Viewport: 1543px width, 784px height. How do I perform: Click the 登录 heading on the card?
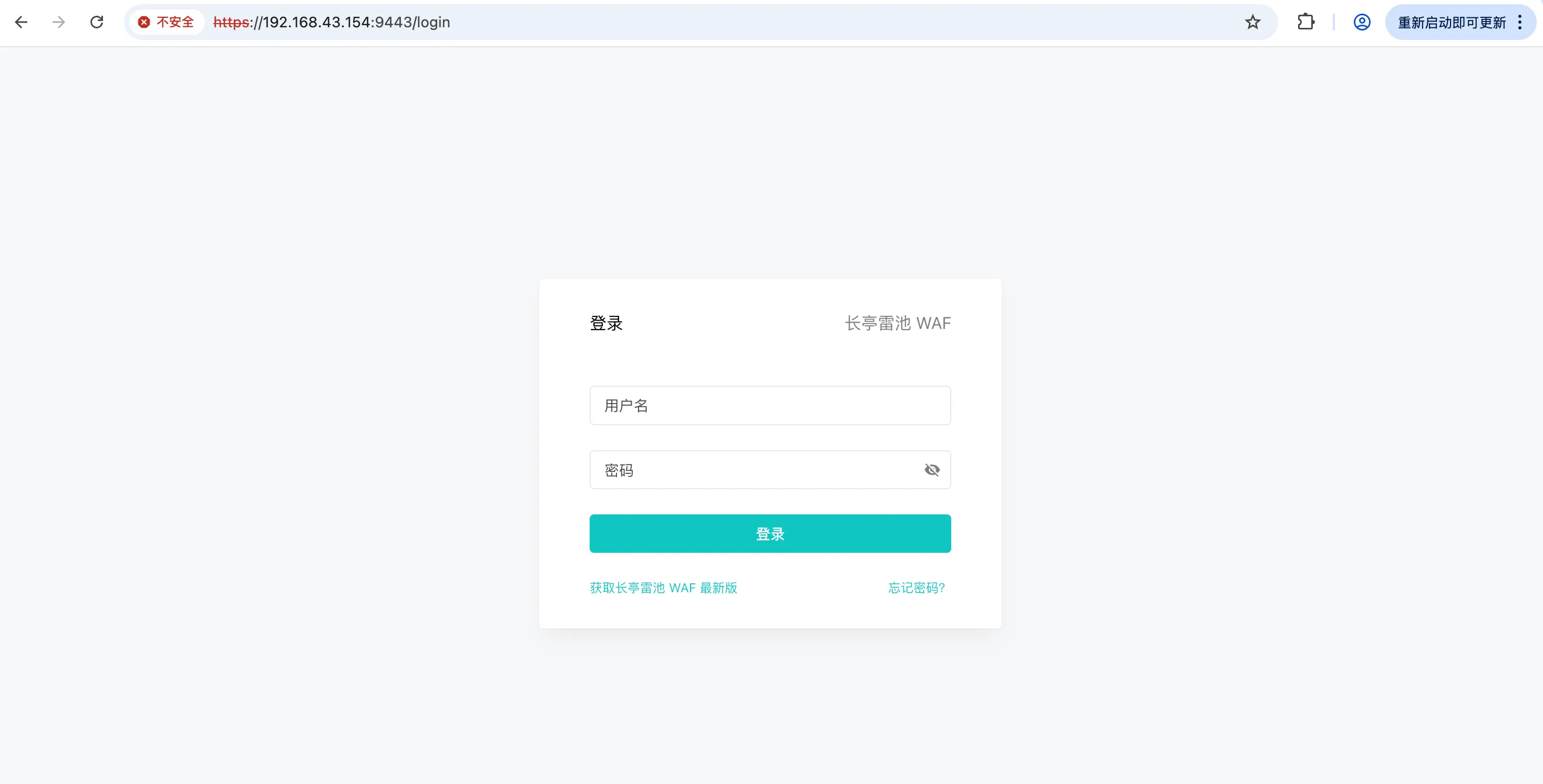point(606,323)
